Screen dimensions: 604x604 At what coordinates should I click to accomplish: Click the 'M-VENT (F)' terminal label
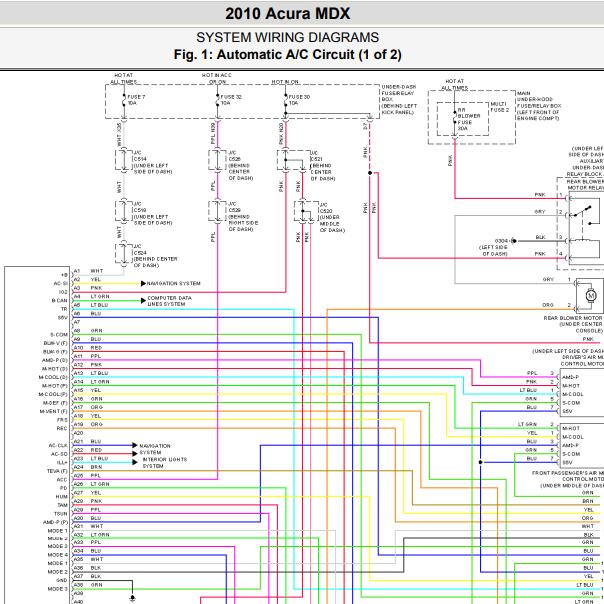coord(54,411)
